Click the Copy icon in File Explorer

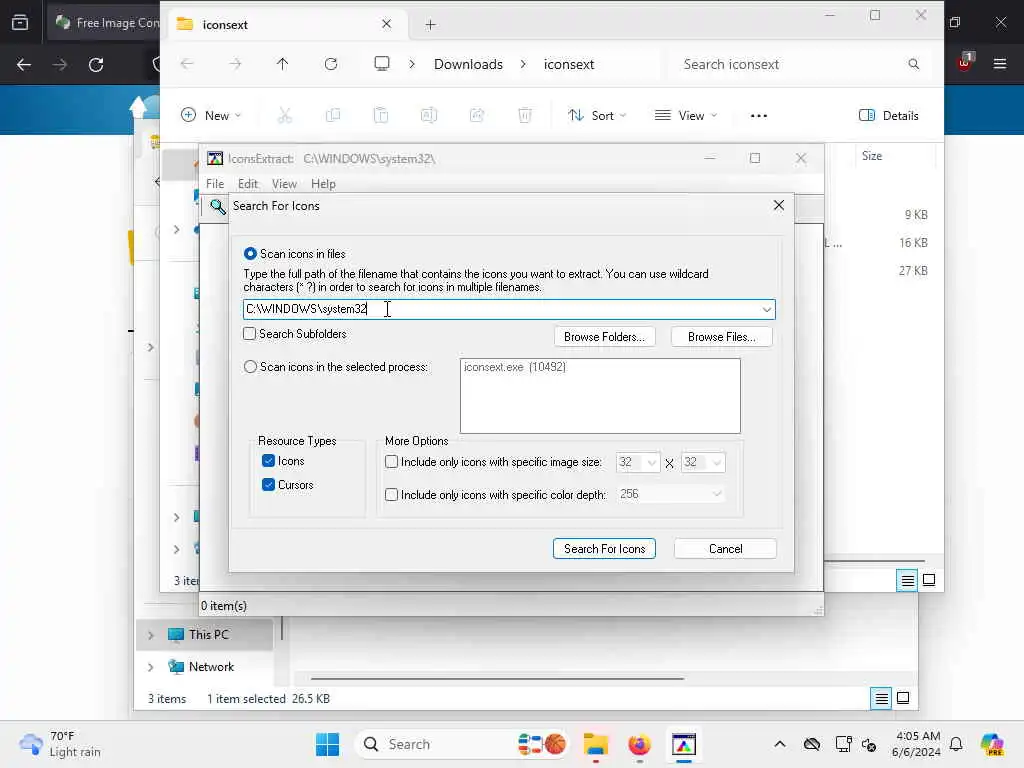pos(333,116)
